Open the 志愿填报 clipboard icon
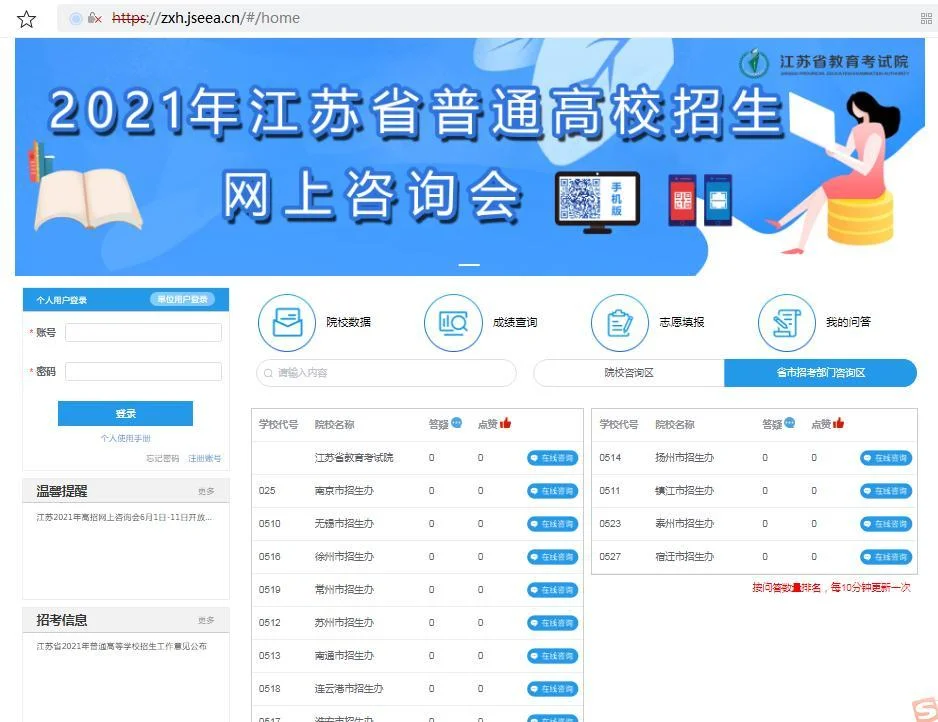938x722 pixels. 620,322
